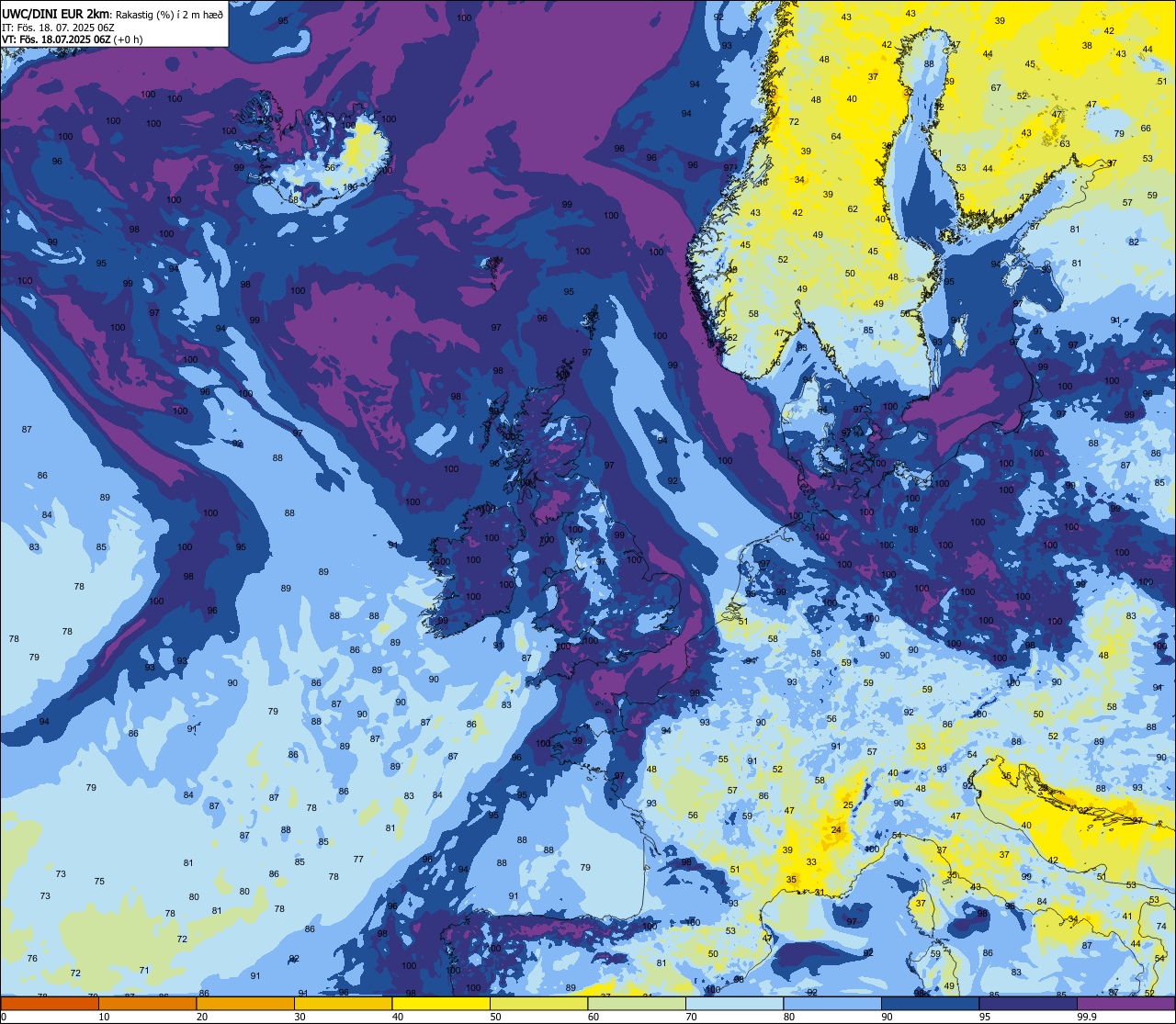The image size is (1176, 1024).
Task: Click the humidity value "67" over northern Finland
Action: click(x=996, y=88)
